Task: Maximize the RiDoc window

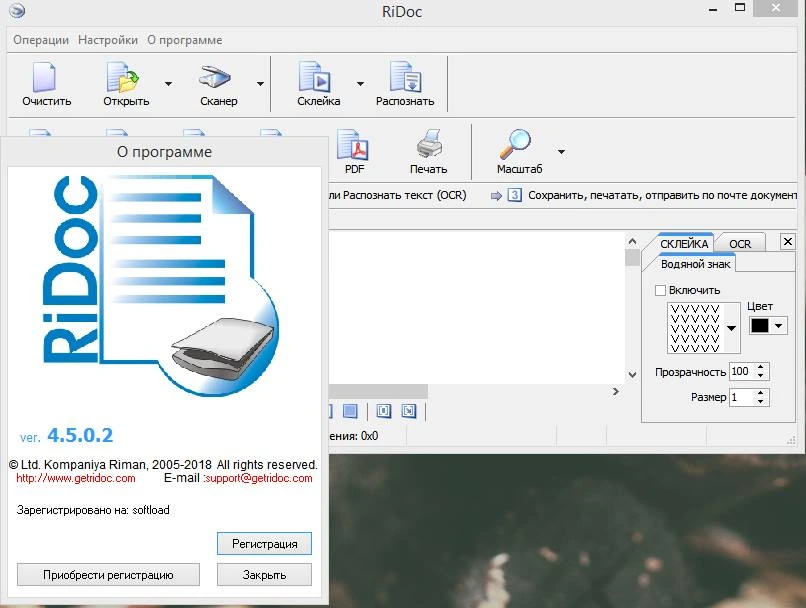Action: pyautogui.click(x=740, y=8)
